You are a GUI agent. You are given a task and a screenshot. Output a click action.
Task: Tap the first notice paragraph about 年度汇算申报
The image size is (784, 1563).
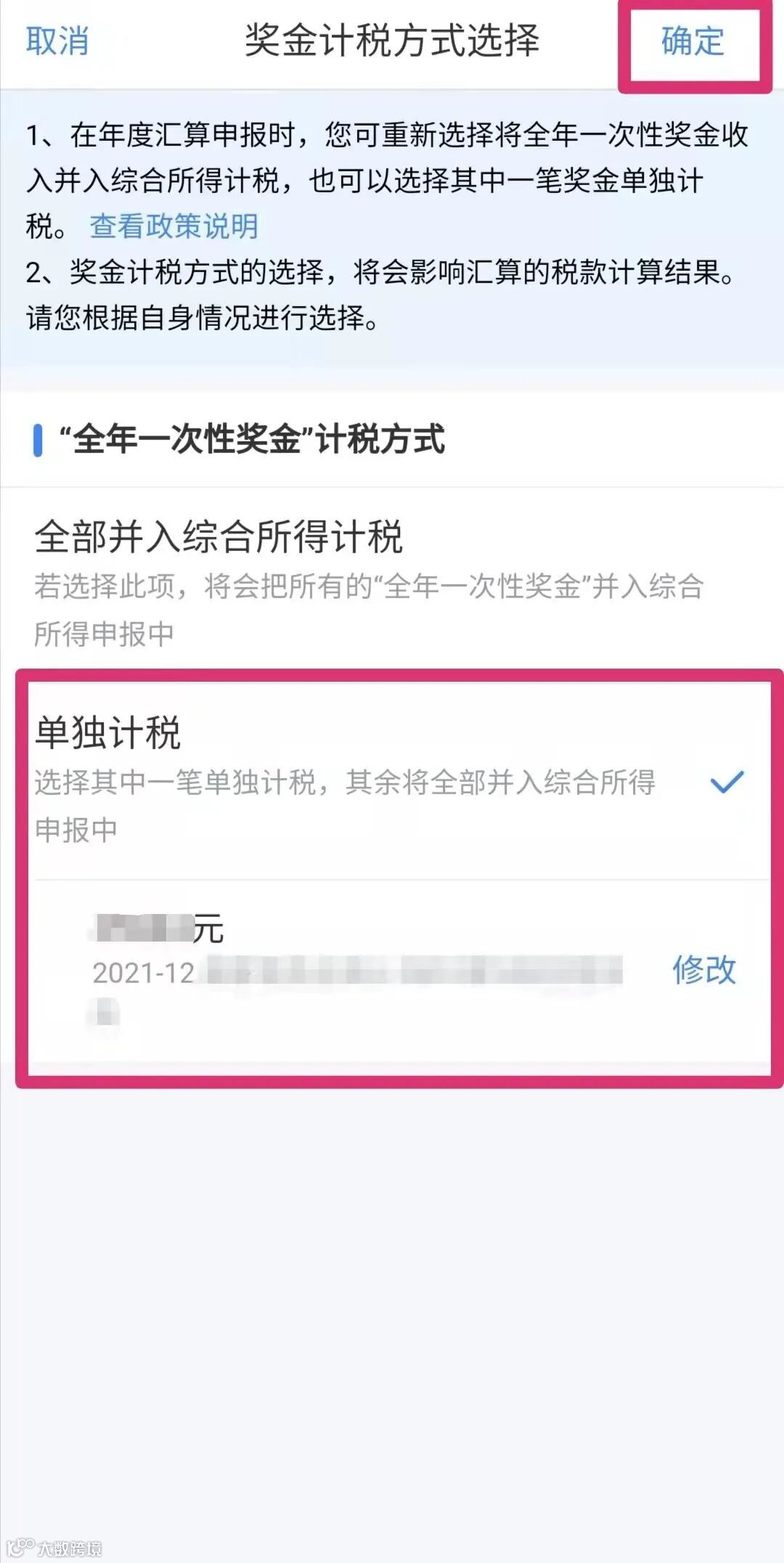coord(387,180)
